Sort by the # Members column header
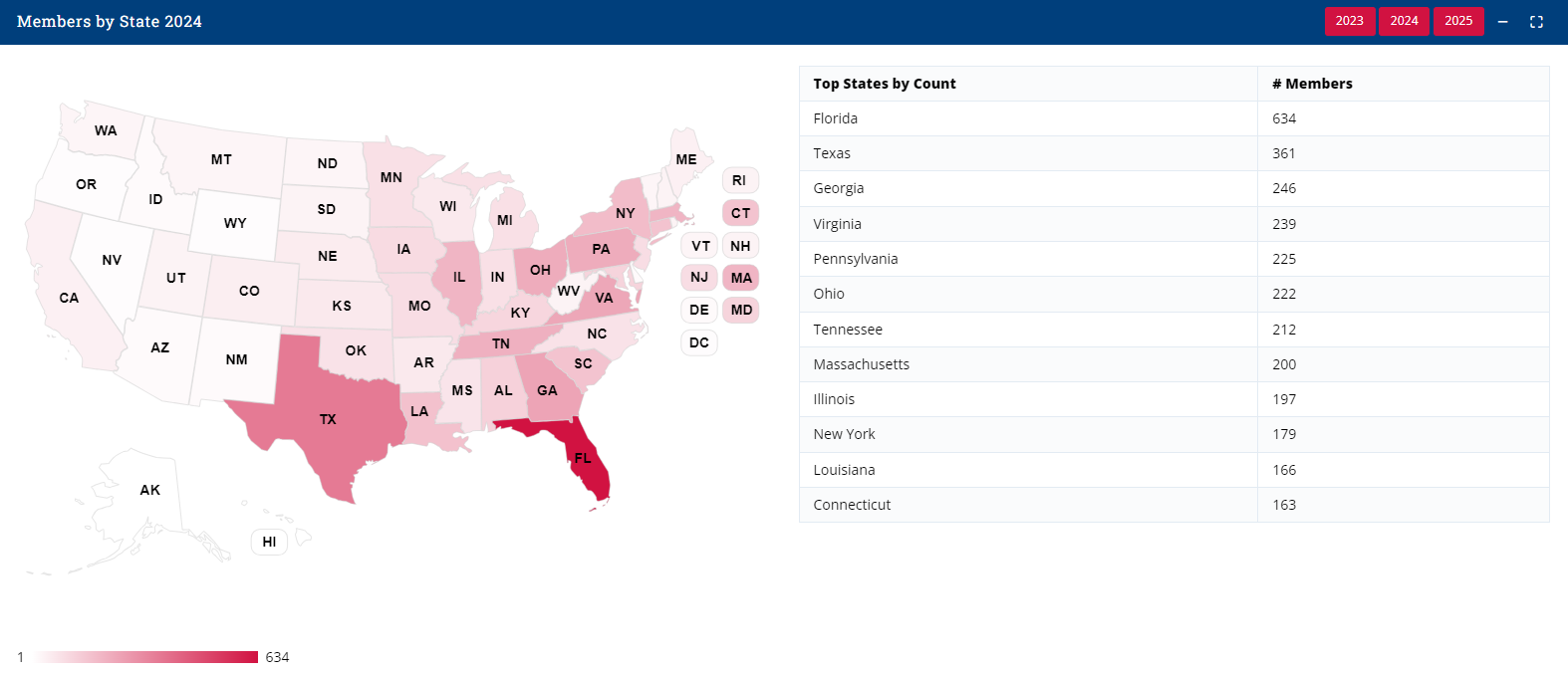The image size is (1568, 674). [1312, 84]
